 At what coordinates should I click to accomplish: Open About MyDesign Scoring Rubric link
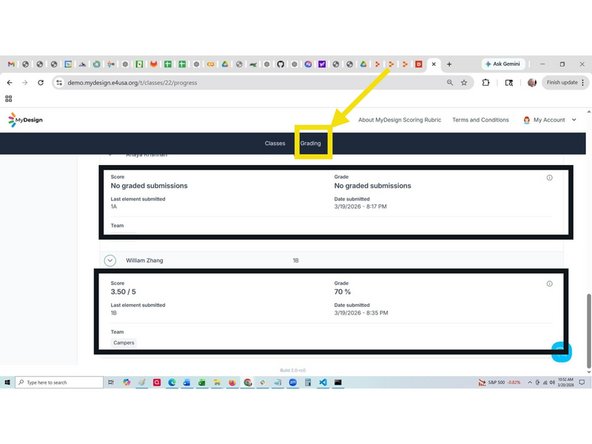pyautogui.click(x=399, y=120)
